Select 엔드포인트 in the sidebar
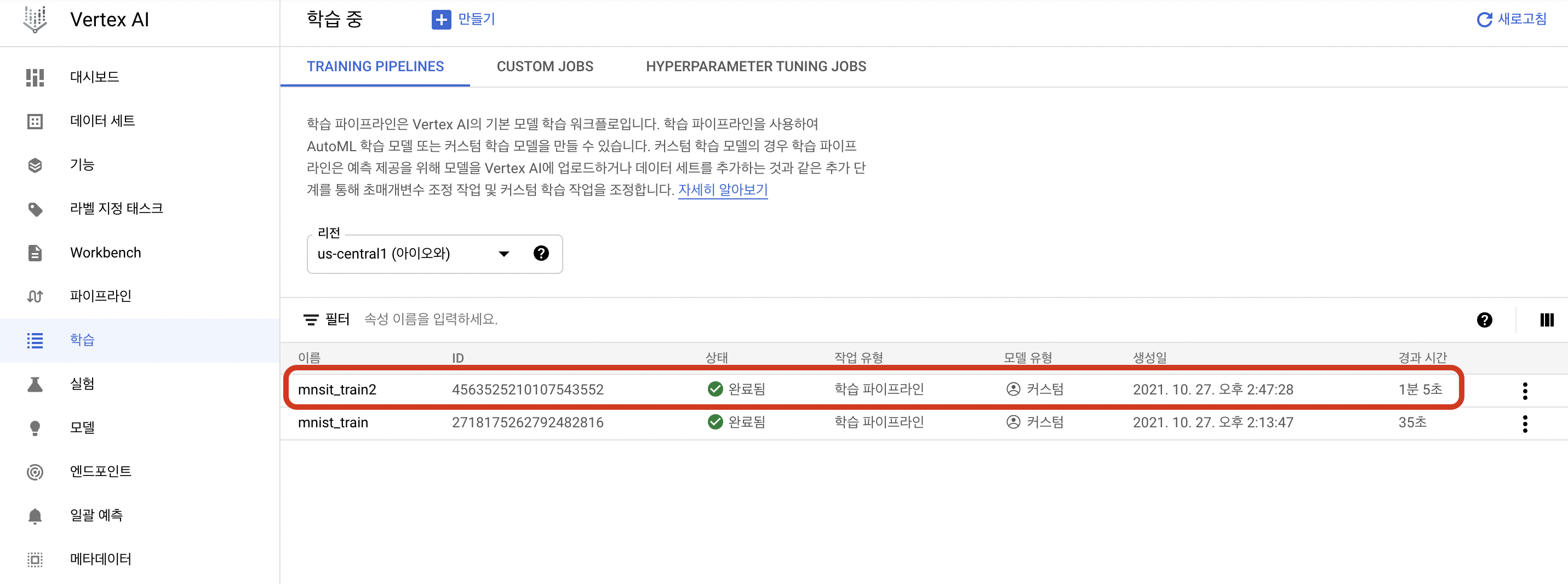 (100, 471)
